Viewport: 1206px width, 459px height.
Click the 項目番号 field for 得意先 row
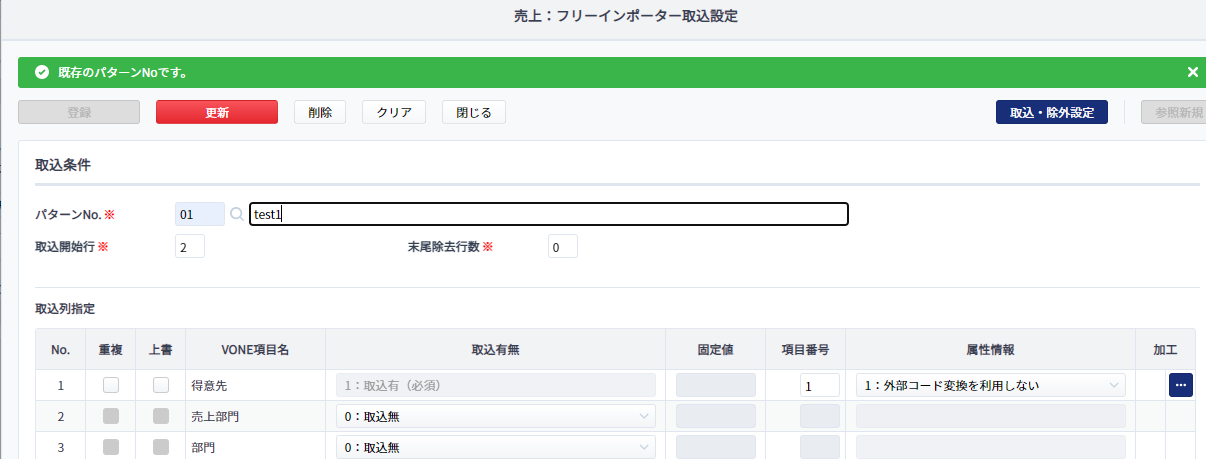820,385
